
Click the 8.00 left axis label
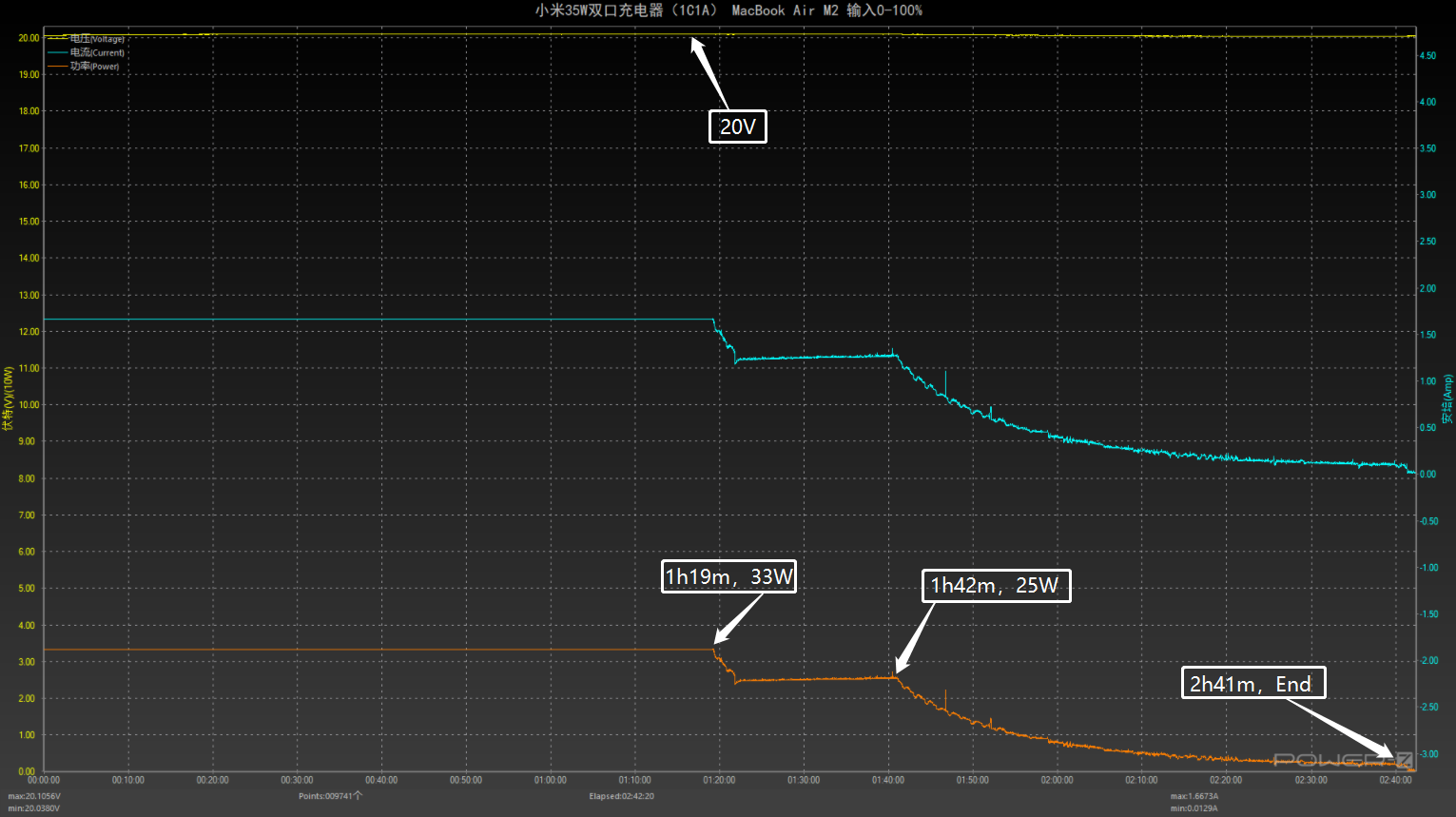[27, 478]
